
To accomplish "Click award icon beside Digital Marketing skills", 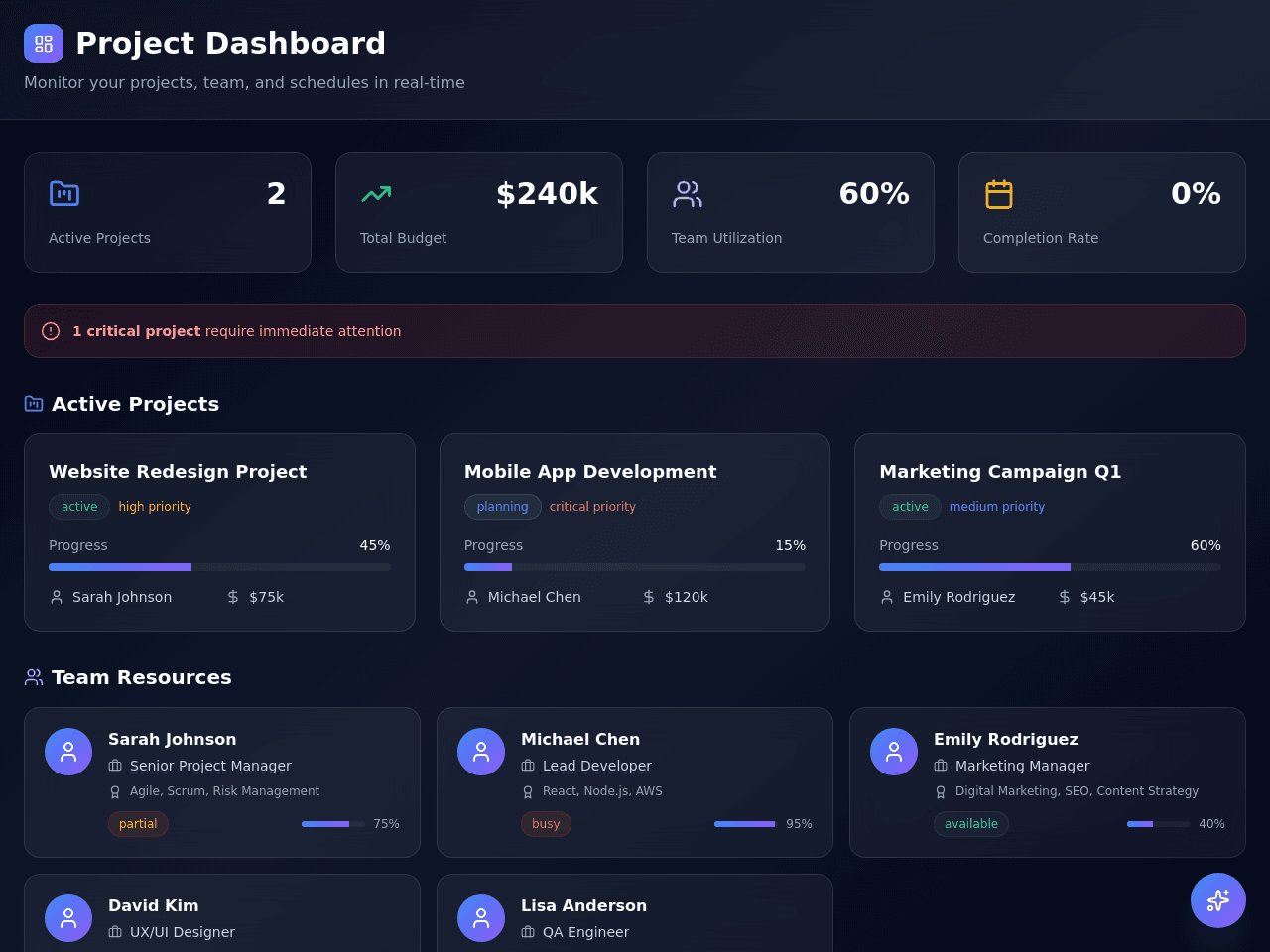I will tap(941, 792).
